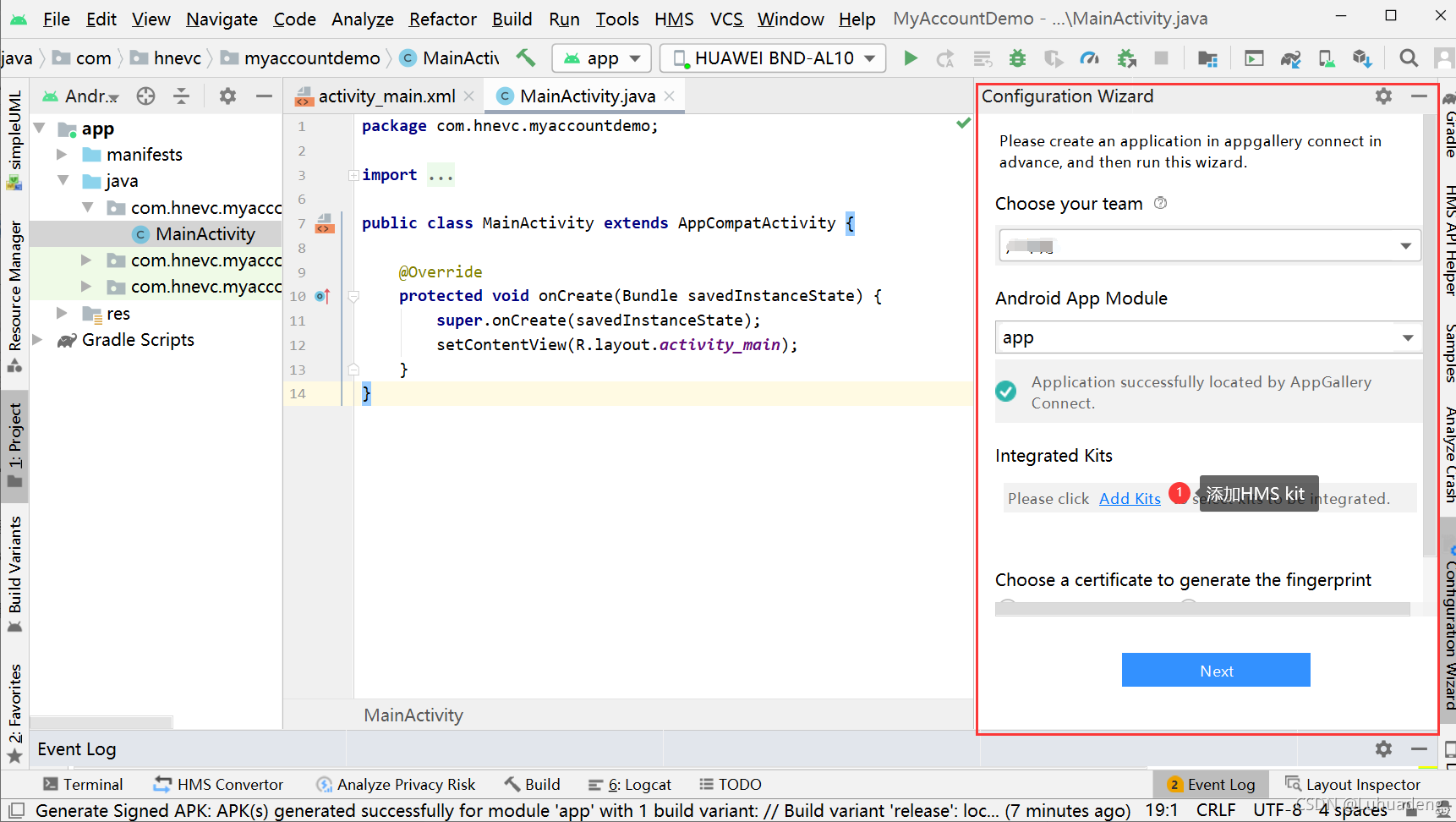Open Analyze Privacy Risk tool window
The width and height of the screenshot is (1456, 822).
396,785
